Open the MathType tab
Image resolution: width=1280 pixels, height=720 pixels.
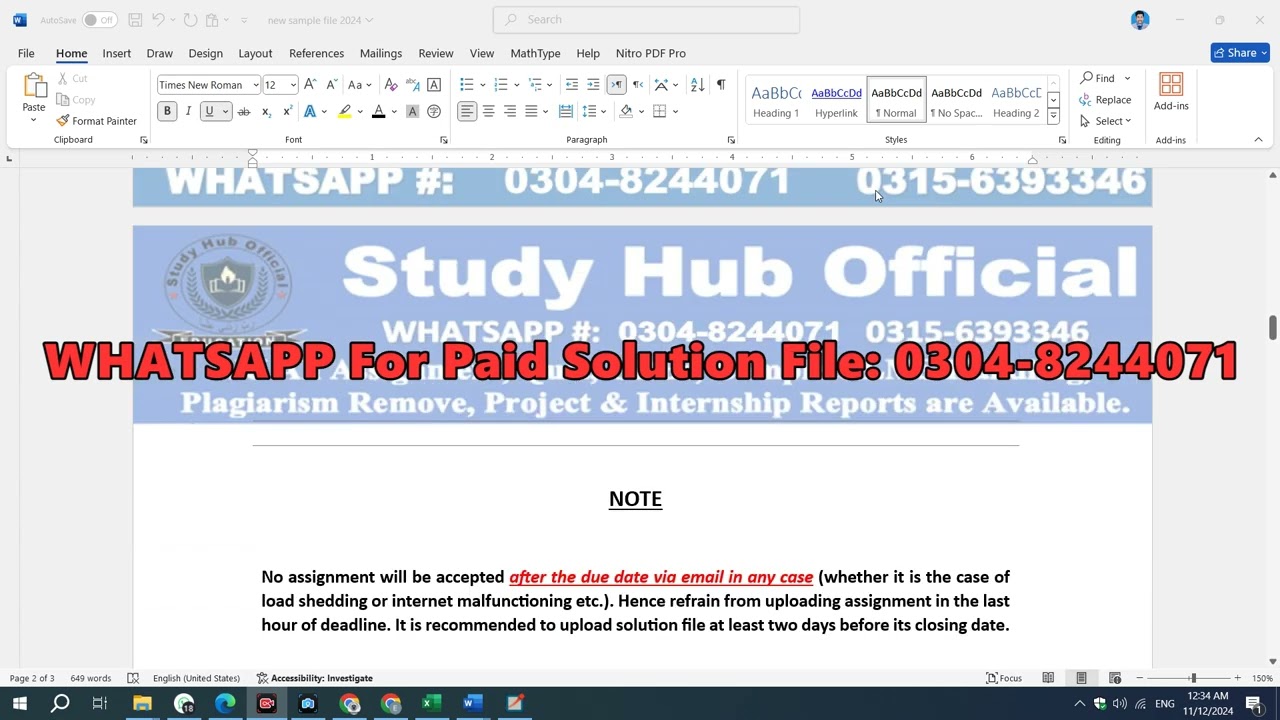535,53
